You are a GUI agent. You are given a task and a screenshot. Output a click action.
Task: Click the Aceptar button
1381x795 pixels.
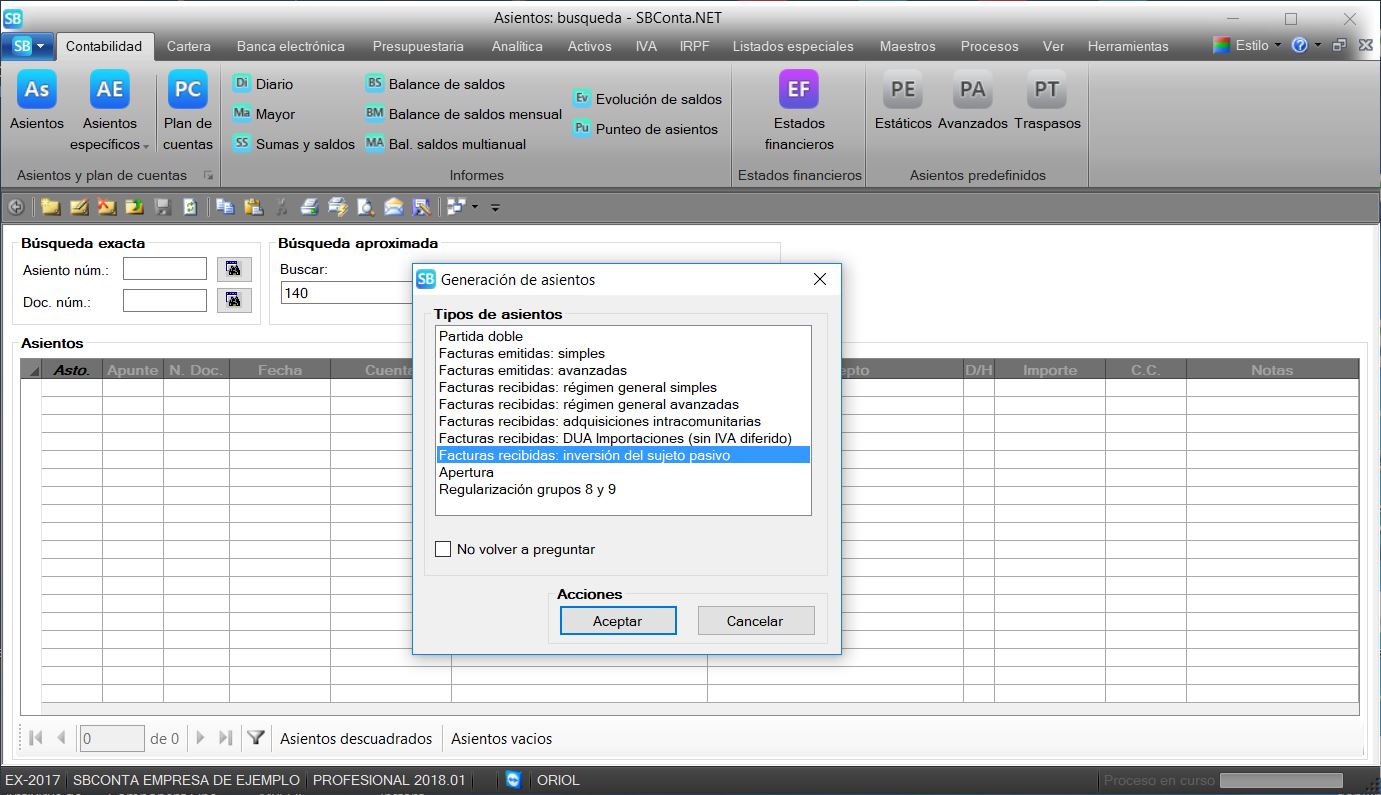tap(618, 621)
